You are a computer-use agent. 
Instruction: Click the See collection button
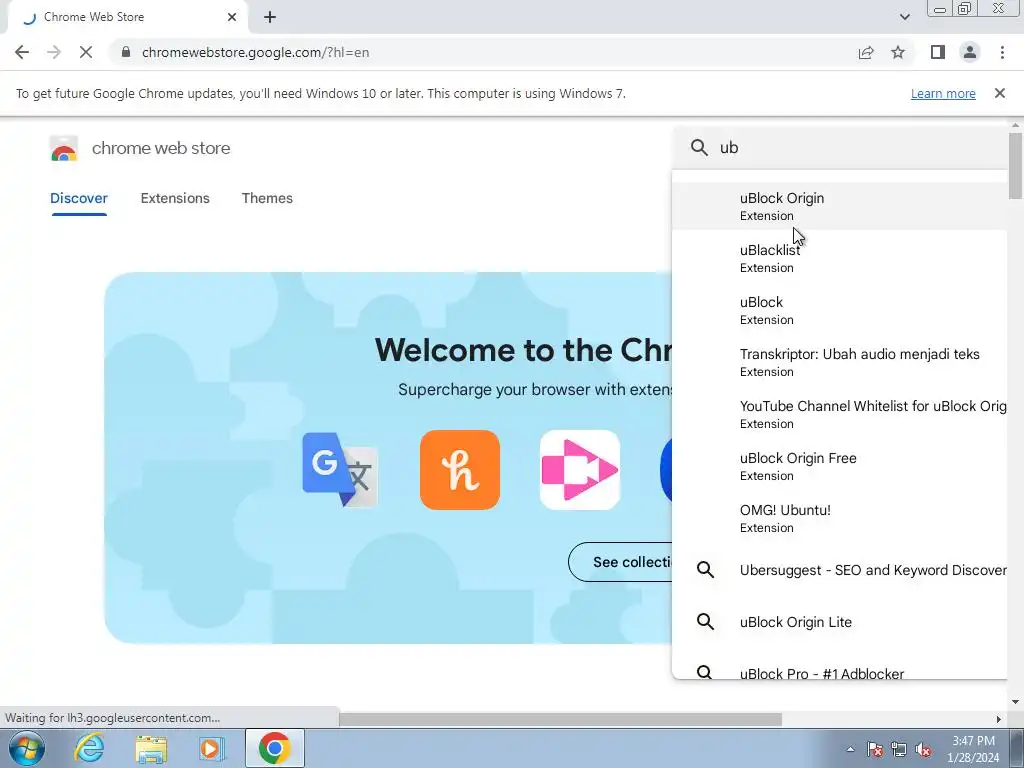pos(621,562)
